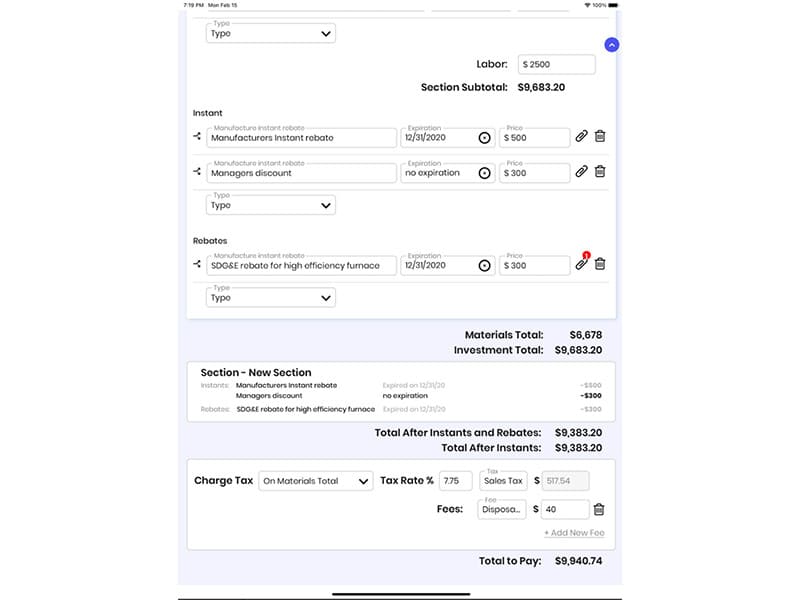Screen dimensions: 800x600
Task: Toggle expiration on Manufacturers Instant rebate
Action: point(485,138)
